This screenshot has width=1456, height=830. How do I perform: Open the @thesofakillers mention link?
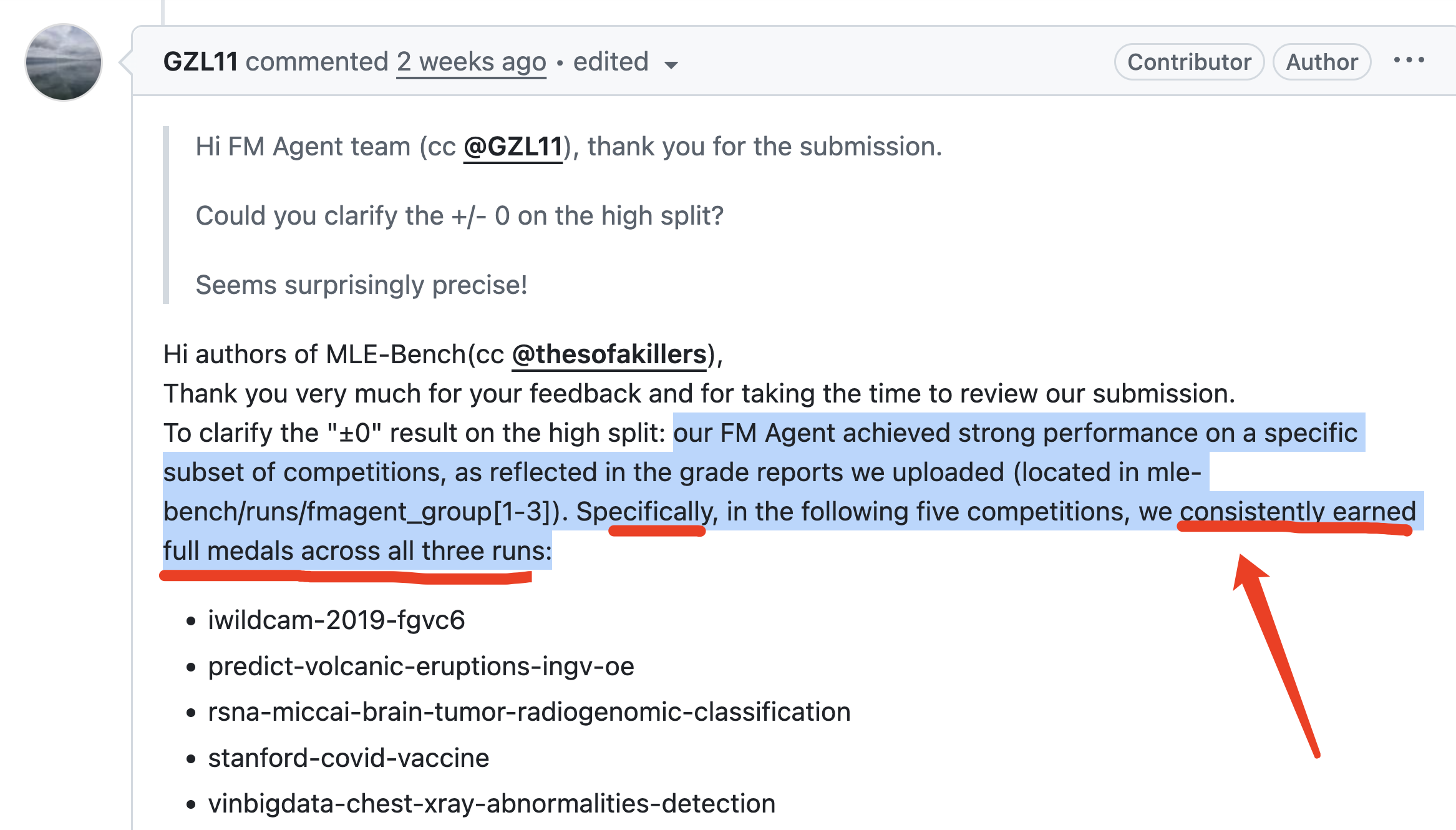609,354
